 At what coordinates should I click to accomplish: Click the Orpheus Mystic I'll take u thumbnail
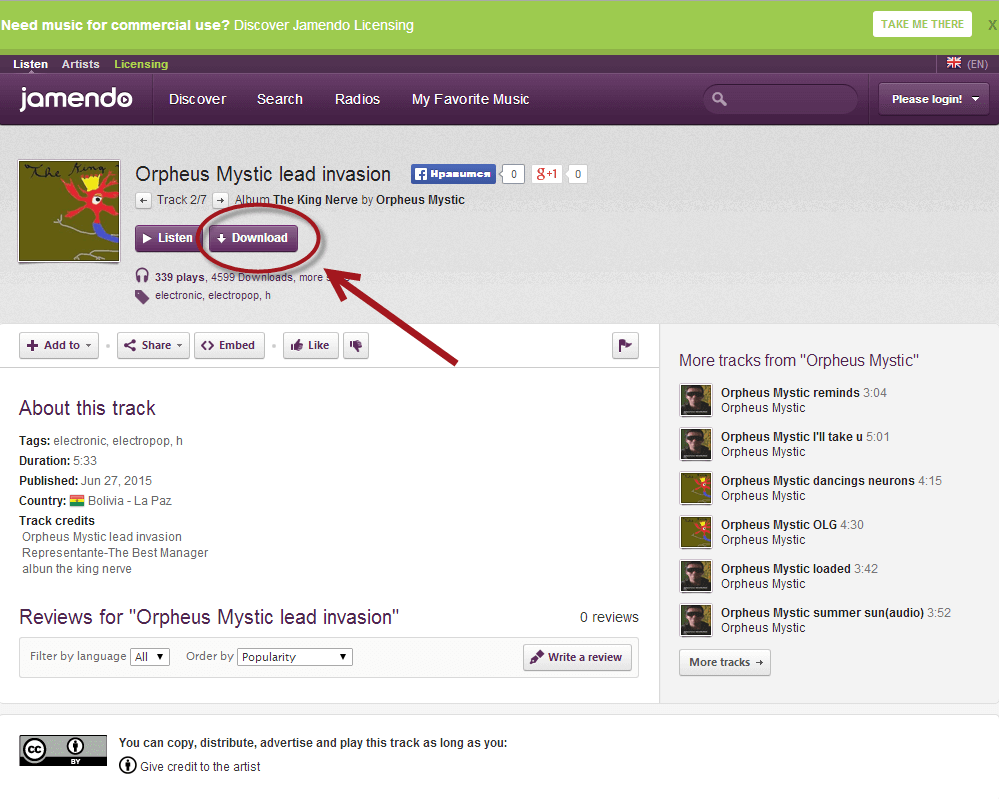696,444
